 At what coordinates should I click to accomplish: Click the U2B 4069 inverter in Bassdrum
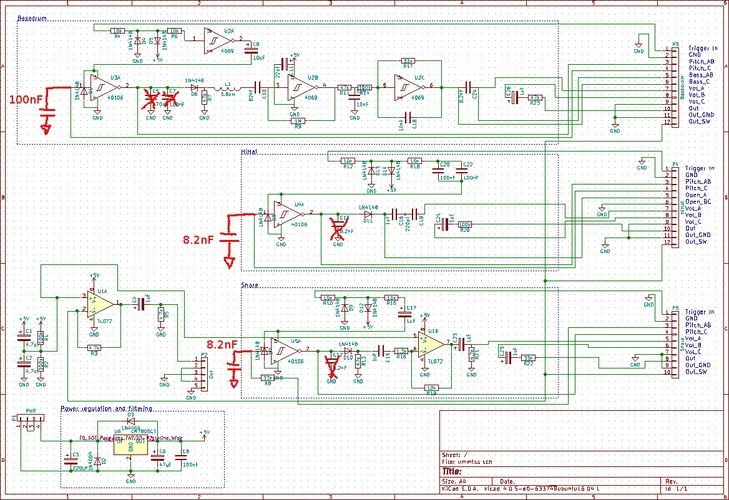point(297,87)
